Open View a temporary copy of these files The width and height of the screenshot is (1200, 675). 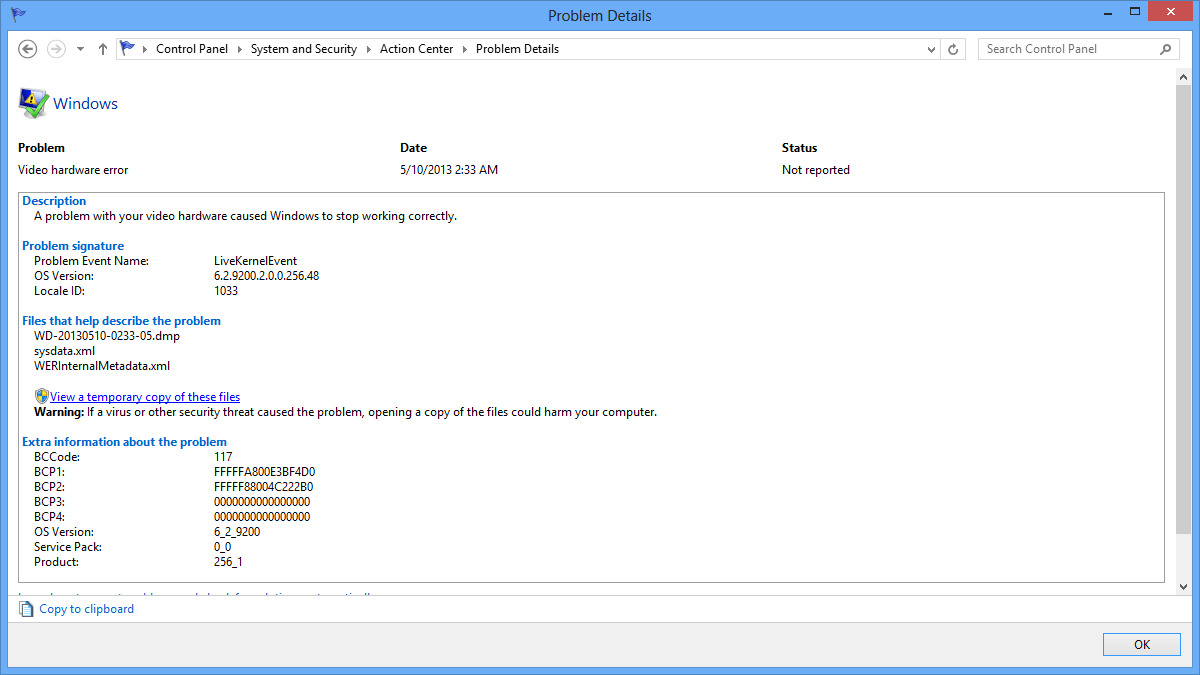145,397
